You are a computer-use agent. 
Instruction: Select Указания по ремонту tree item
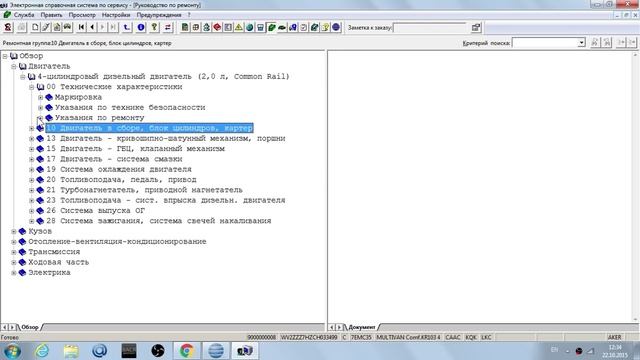pos(100,118)
